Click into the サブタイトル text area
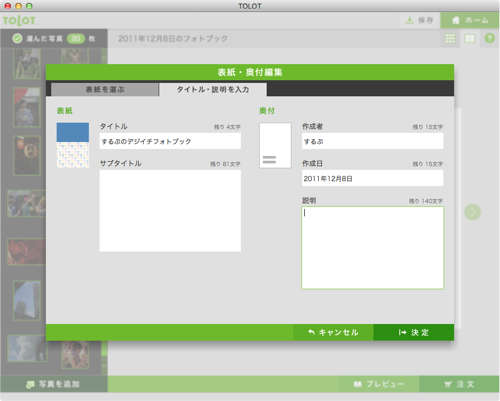Image resolution: width=500 pixels, height=401 pixels. 170,211
